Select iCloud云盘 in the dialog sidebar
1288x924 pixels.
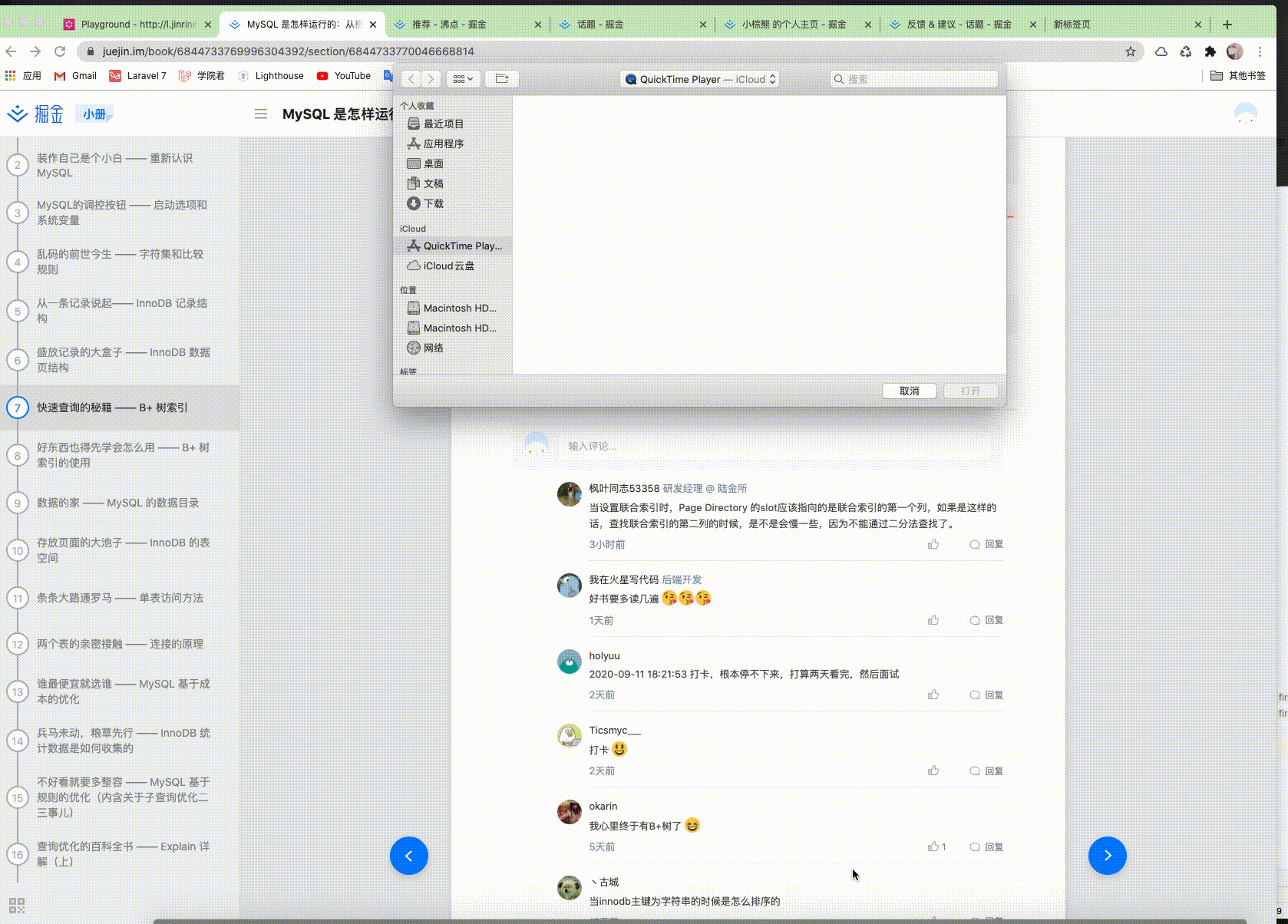click(x=449, y=266)
